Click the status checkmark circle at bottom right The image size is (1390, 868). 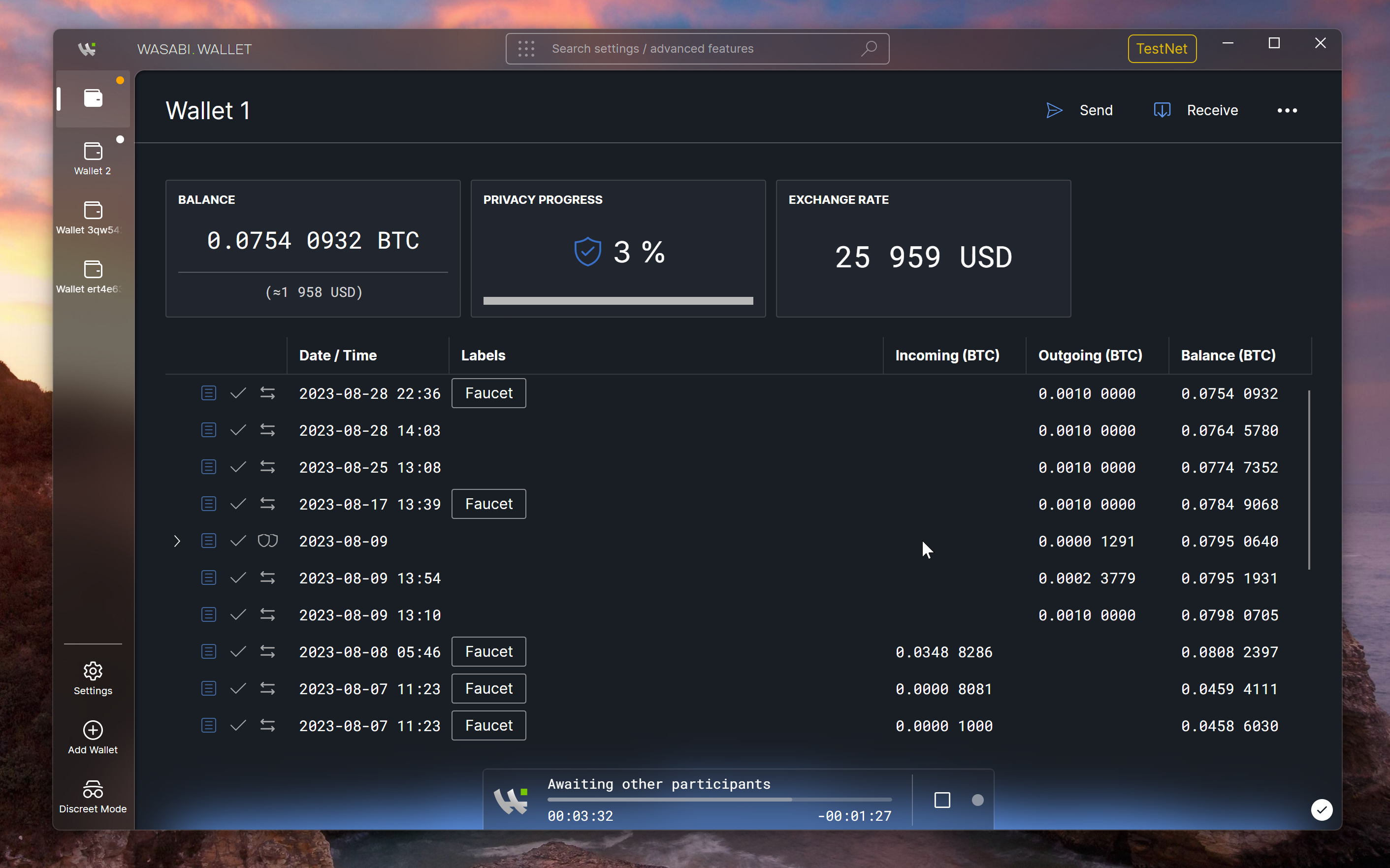(1322, 810)
